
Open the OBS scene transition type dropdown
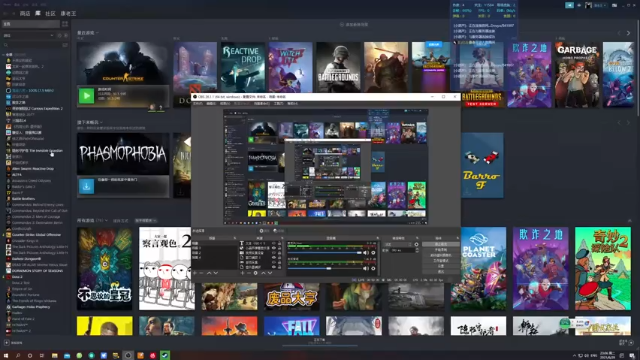(398, 244)
